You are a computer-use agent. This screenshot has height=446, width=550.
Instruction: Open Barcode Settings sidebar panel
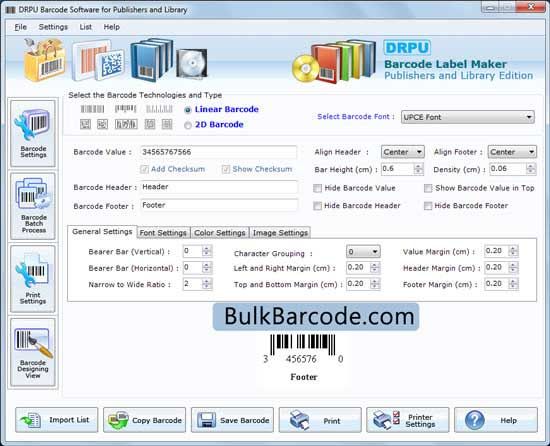pos(33,133)
